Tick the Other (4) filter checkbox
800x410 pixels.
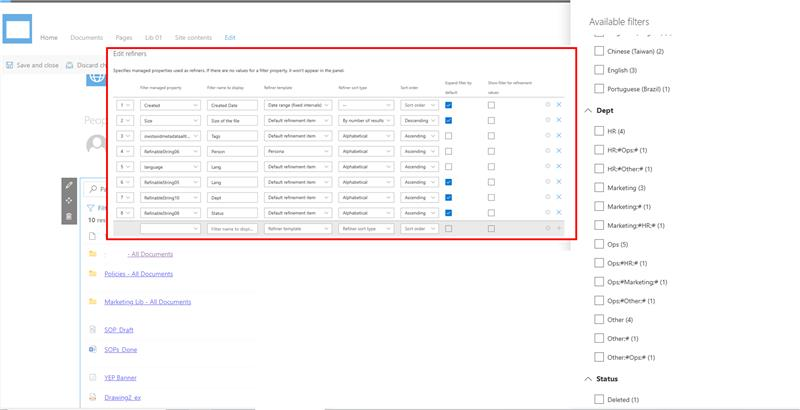[599, 320]
